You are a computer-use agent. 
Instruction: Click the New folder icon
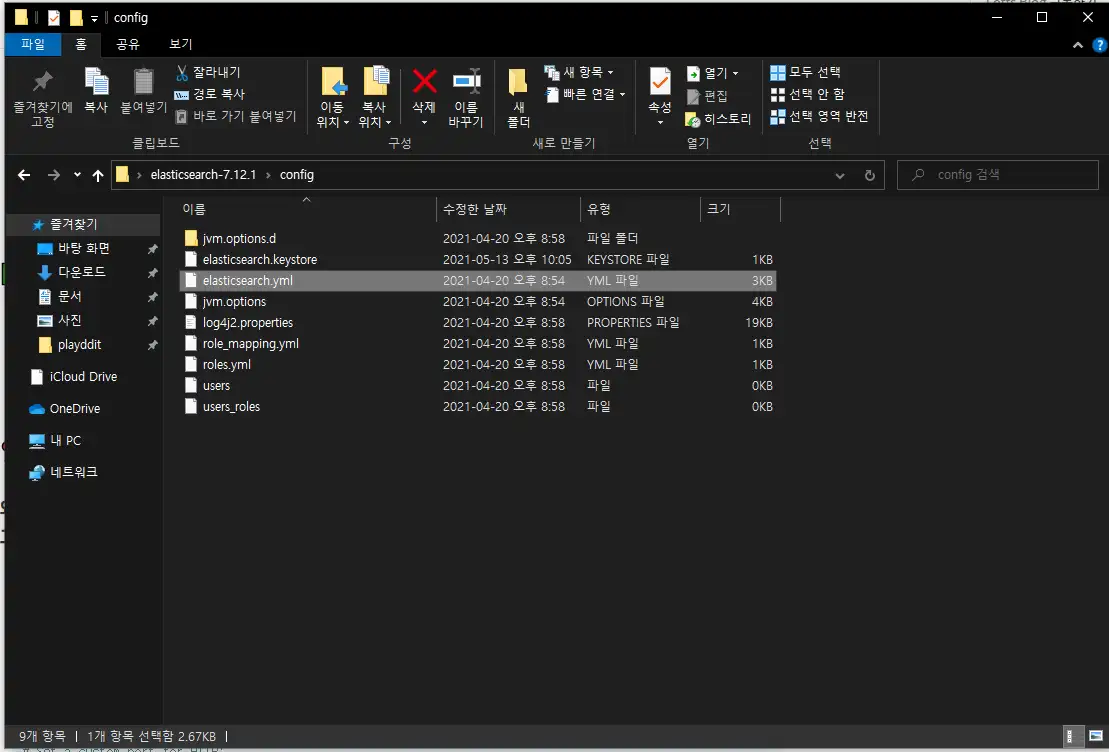[518, 83]
